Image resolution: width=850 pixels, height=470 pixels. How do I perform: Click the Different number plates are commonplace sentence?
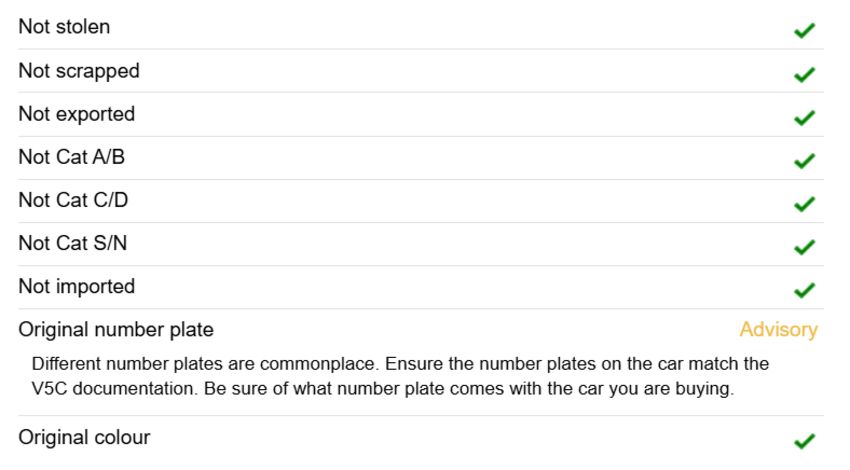tap(206, 364)
